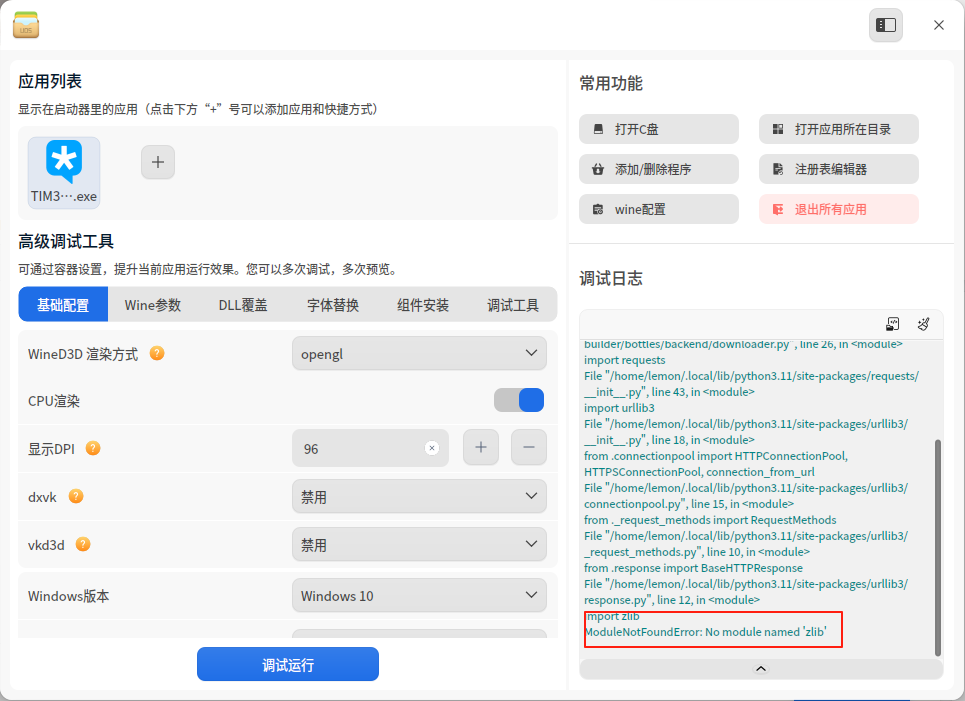
Task: Decrease the display DPI with minus button
Action: coord(529,447)
